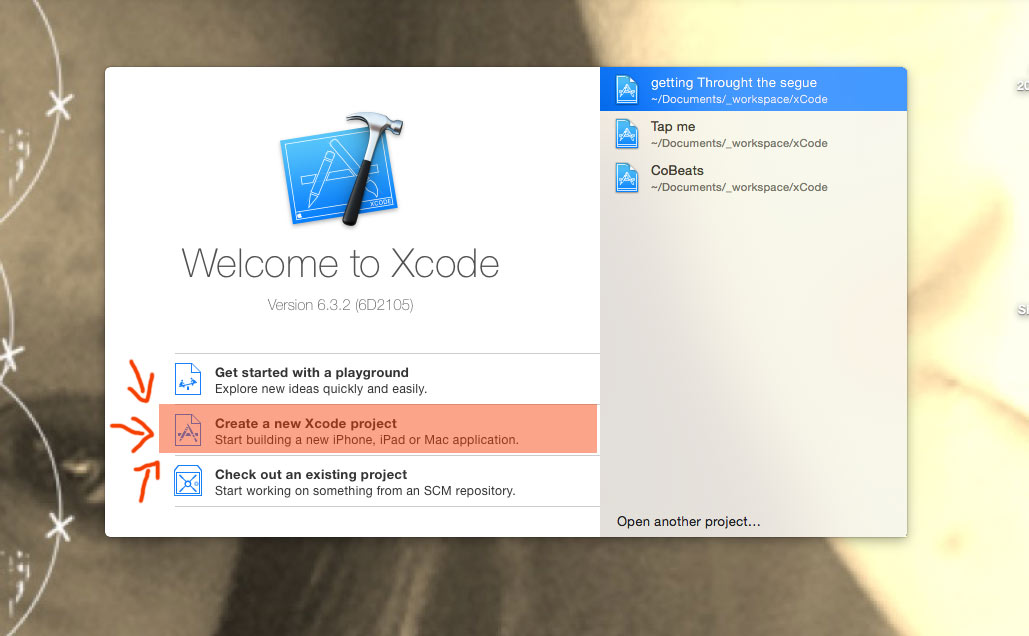Click the SCM checkout repository icon
Viewport: 1029px width, 636px height.
coord(188,481)
